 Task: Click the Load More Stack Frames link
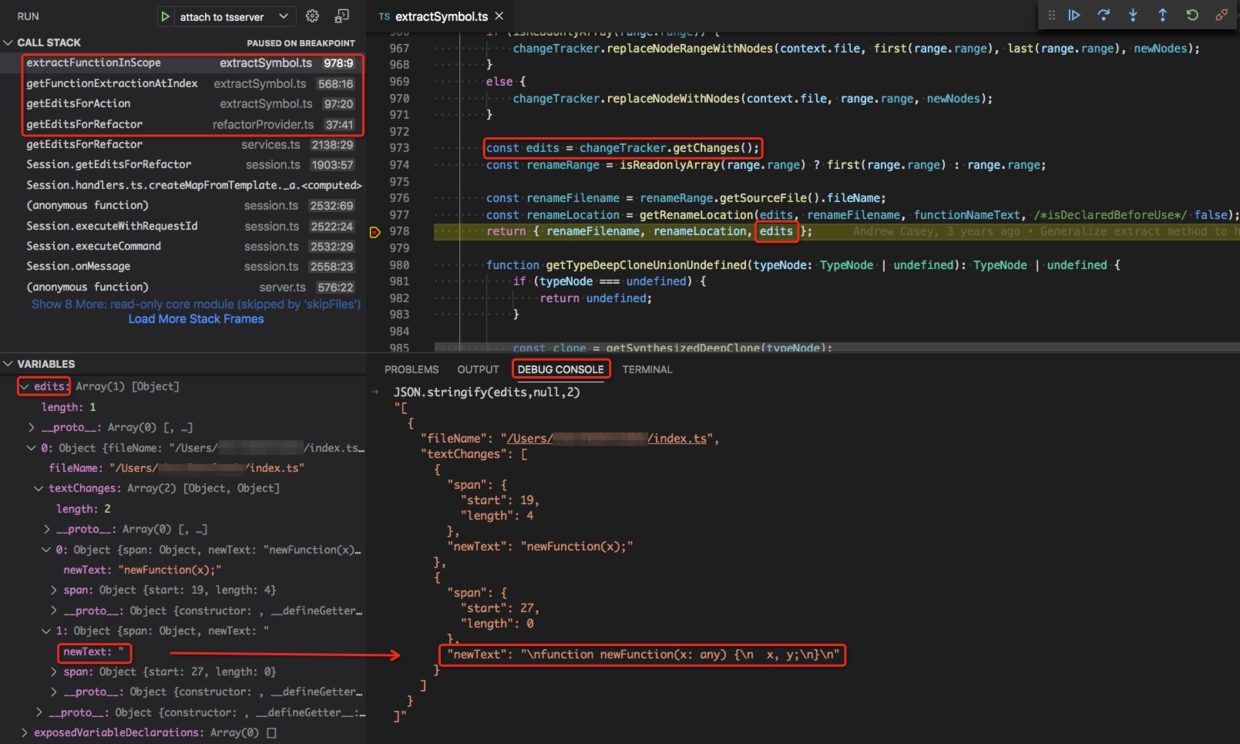click(195, 318)
